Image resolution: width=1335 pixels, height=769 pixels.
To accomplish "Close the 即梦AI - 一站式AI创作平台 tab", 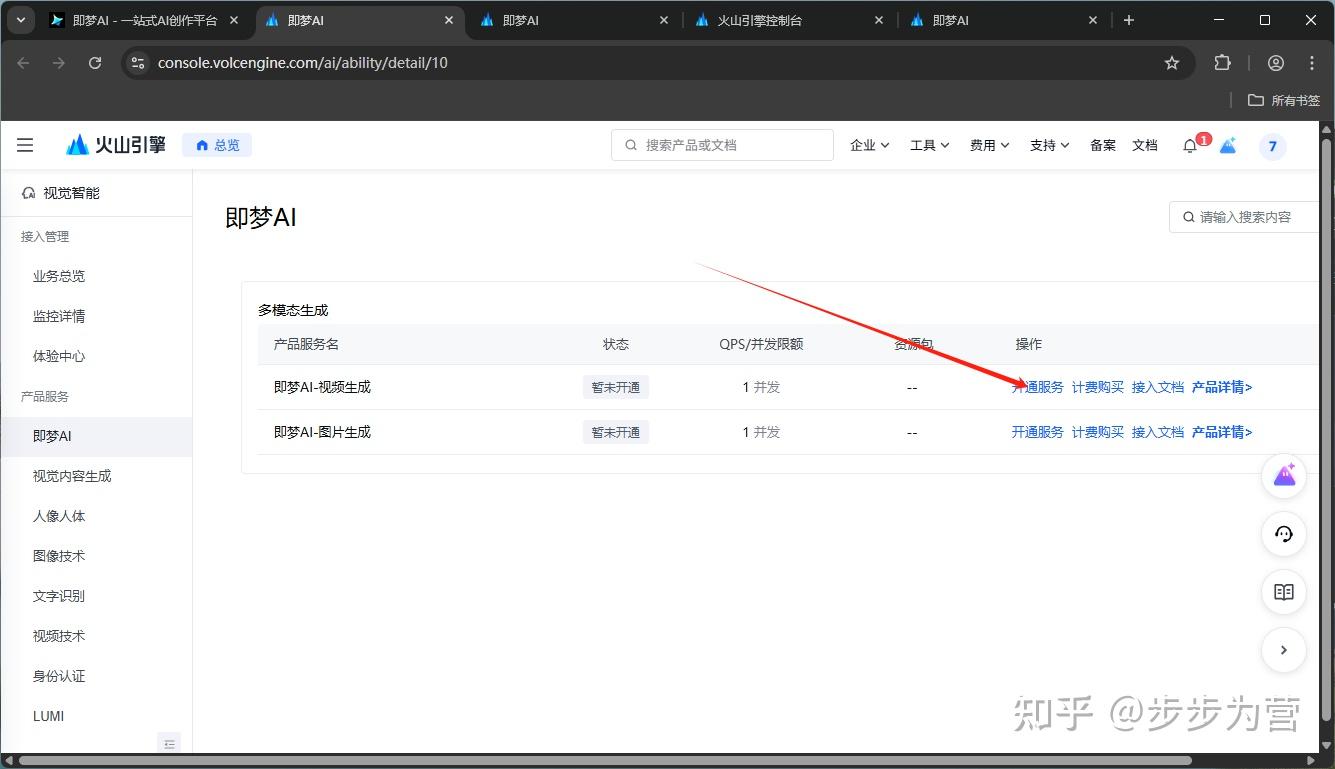I will point(234,20).
